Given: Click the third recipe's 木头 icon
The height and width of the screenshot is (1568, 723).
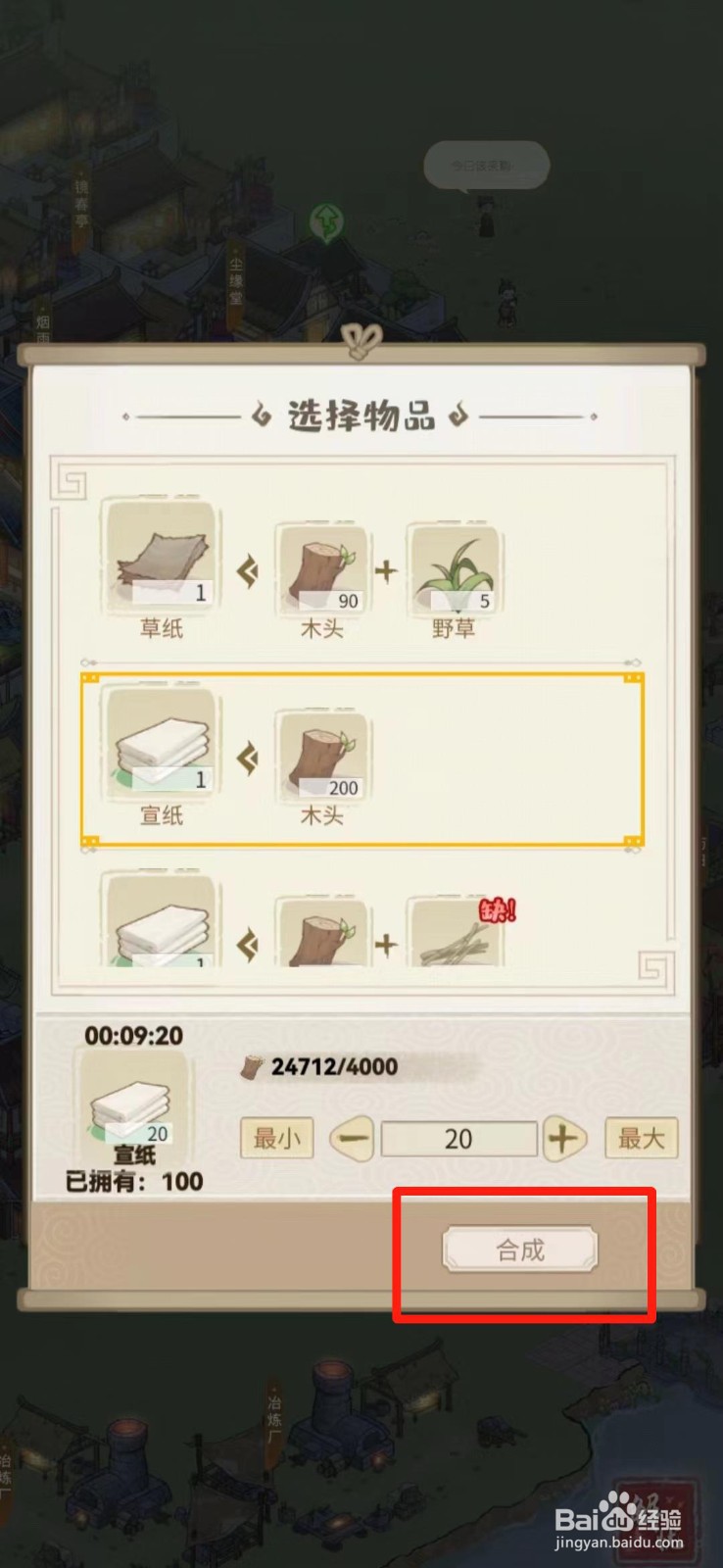Looking at the screenshot, I should click(x=322, y=931).
